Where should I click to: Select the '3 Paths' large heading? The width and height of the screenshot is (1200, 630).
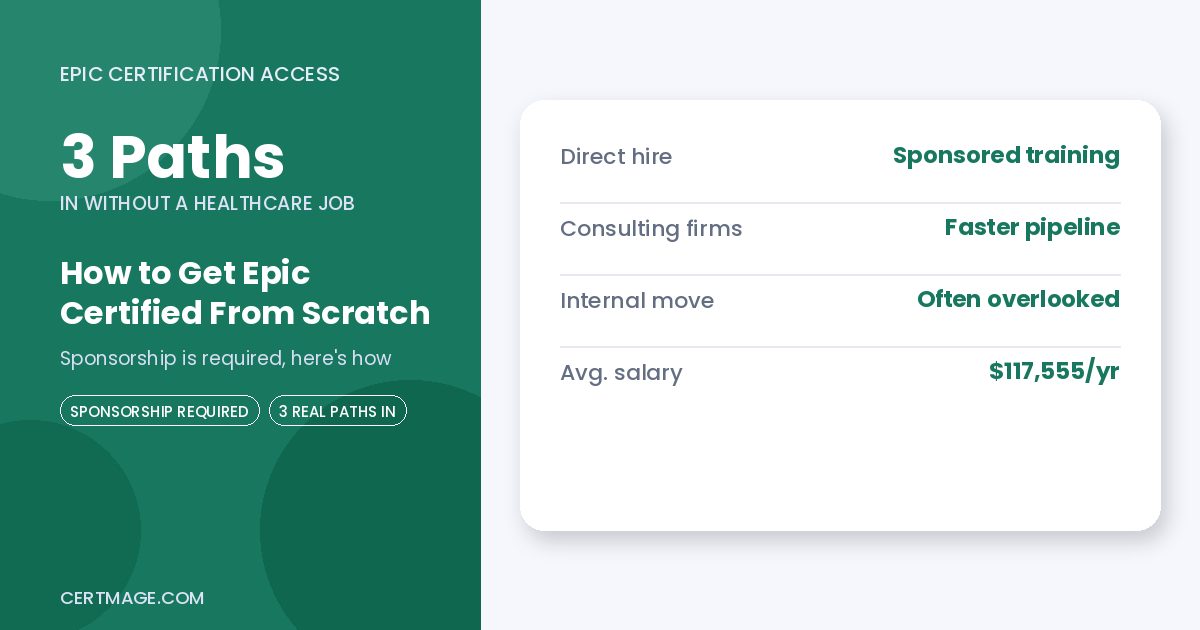(x=173, y=157)
